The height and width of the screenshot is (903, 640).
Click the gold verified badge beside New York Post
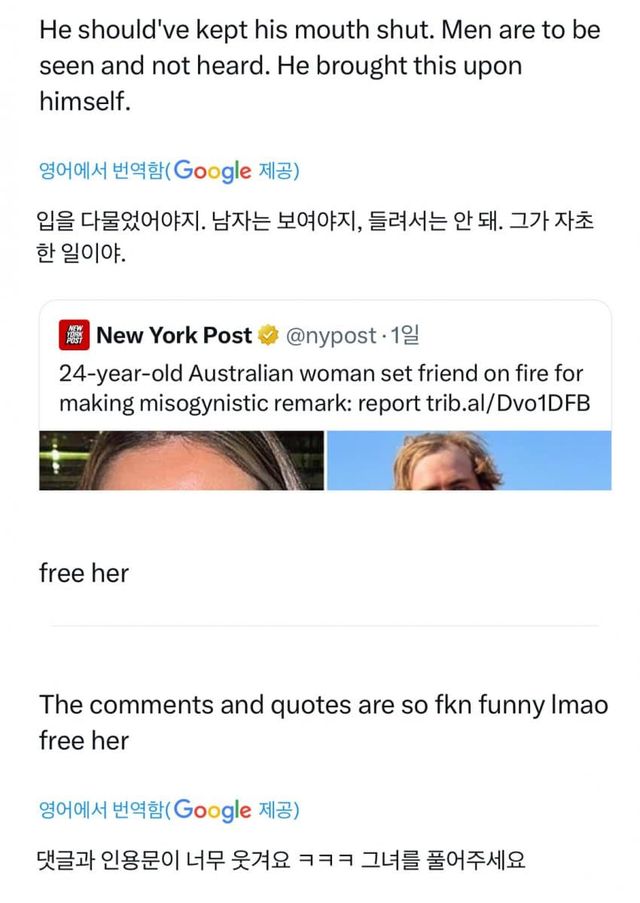tap(266, 334)
